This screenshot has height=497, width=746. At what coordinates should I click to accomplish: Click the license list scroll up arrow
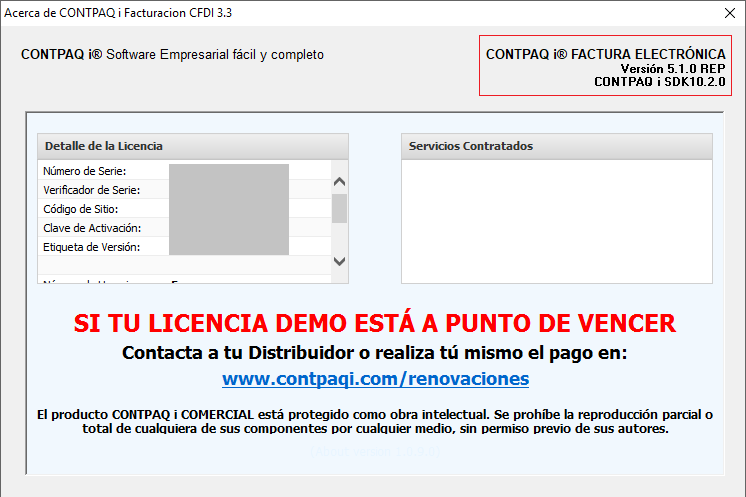pyautogui.click(x=339, y=182)
